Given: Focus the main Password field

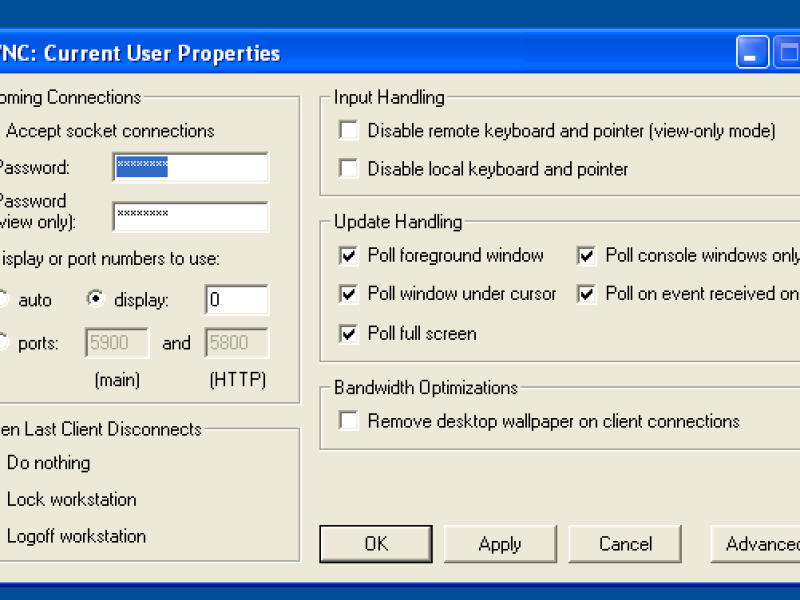Looking at the screenshot, I should click(x=191, y=167).
